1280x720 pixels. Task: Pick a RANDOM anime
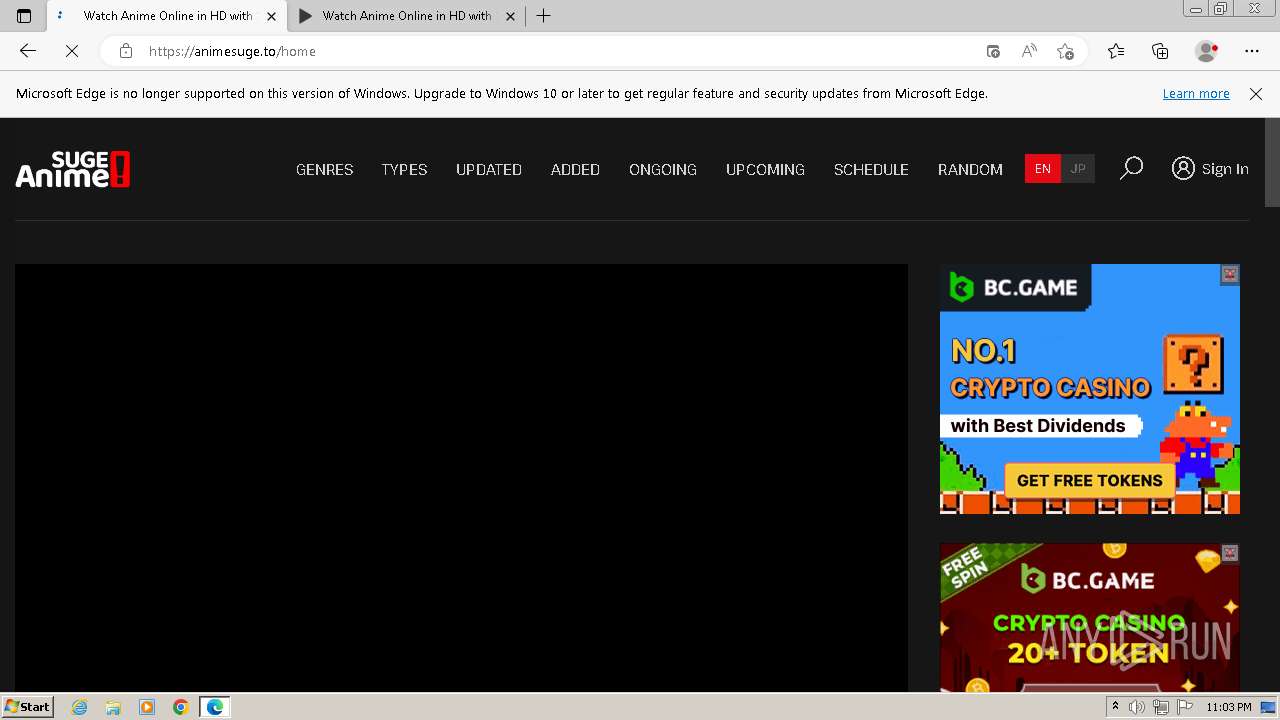click(x=970, y=170)
